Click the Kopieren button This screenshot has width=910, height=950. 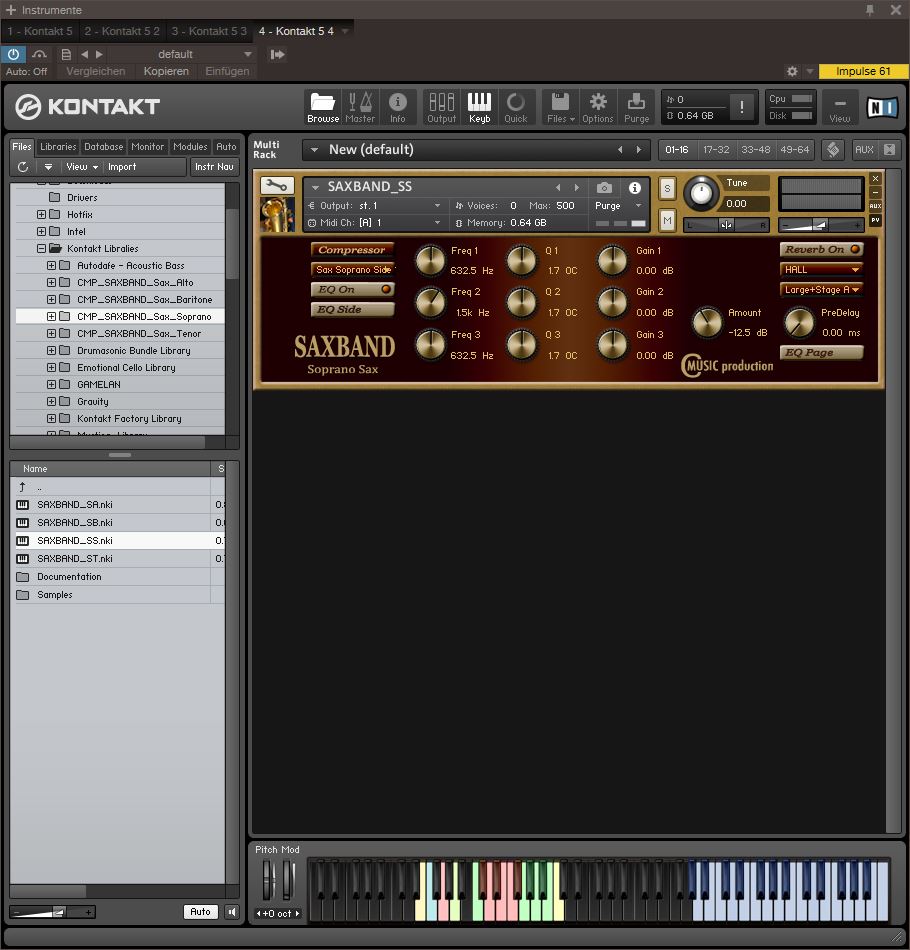166,71
